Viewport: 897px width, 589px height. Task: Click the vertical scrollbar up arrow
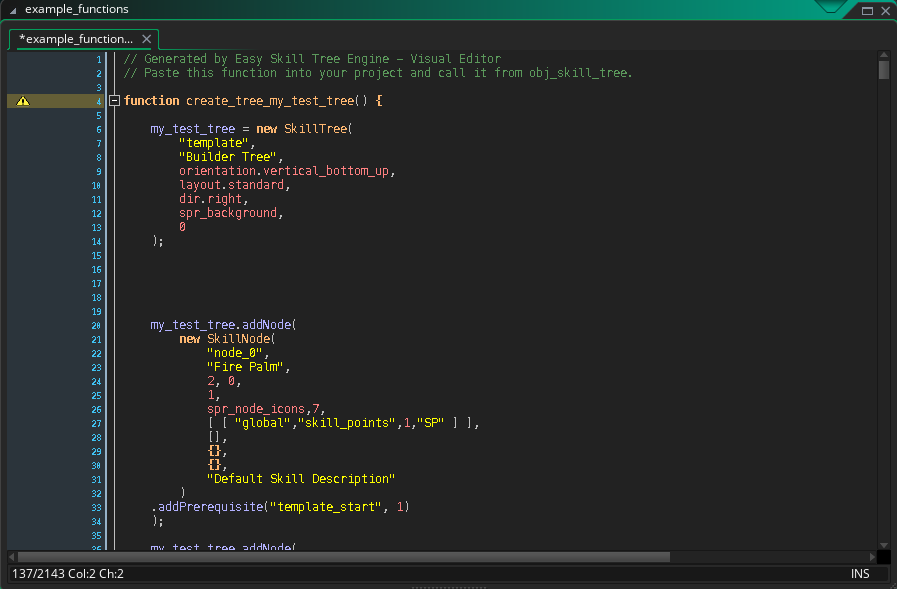(884, 55)
